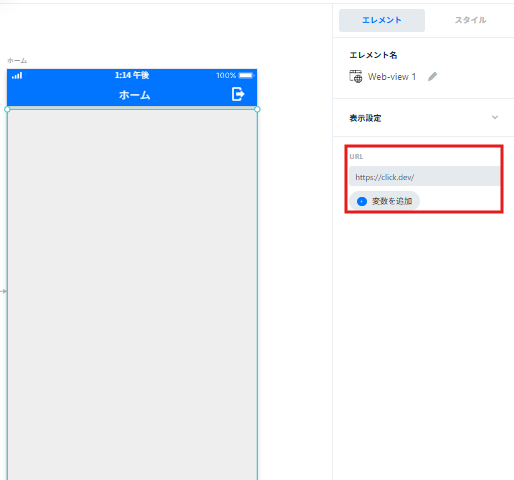Click the small arrow at the canvas left edge
This screenshot has height=480, width=514.
coord(3,291)
